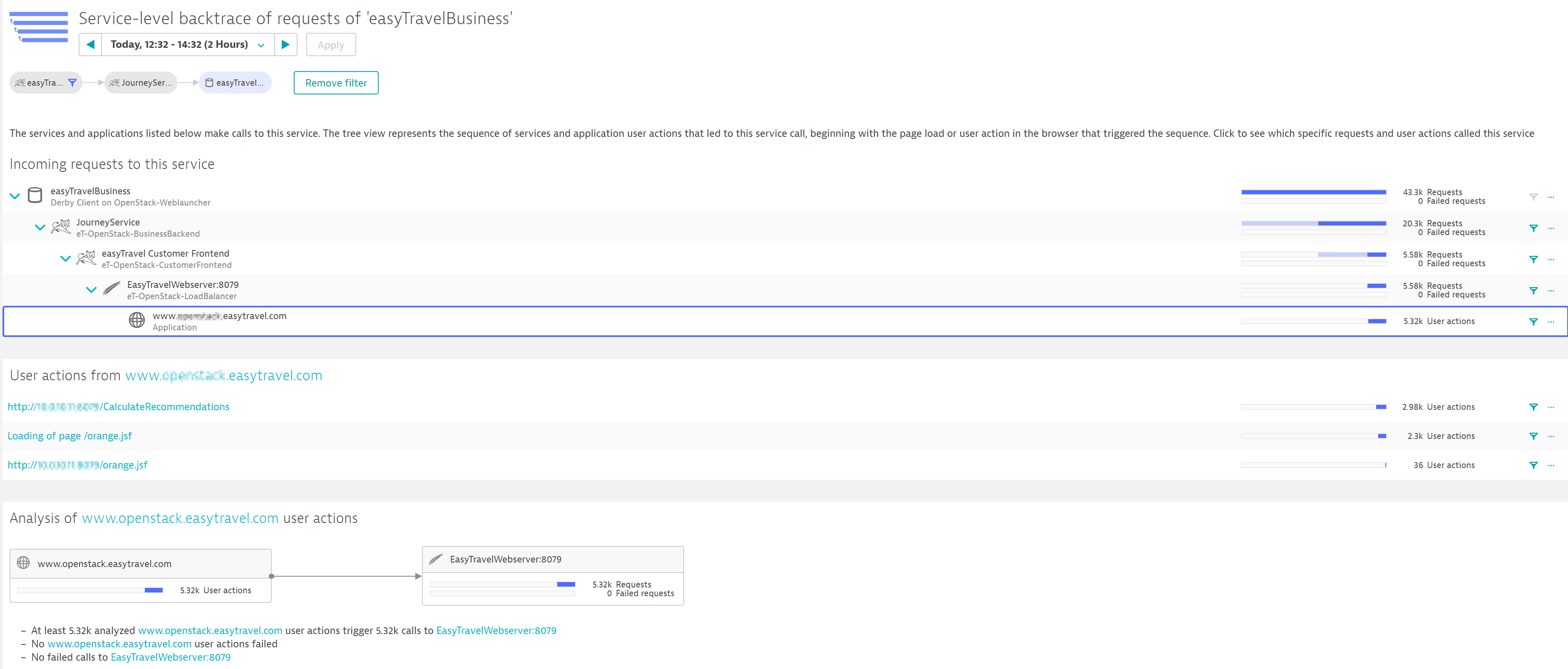Click the JourneyService requests bar
Viewport: 1568px width, 669px height.
(x=1314, y=223)
